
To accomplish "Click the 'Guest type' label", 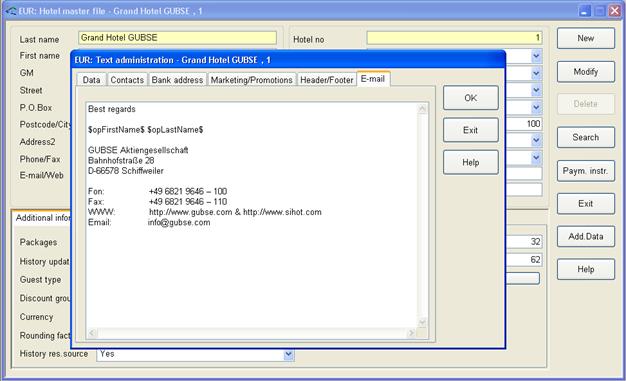I will (x=40, y=280).
